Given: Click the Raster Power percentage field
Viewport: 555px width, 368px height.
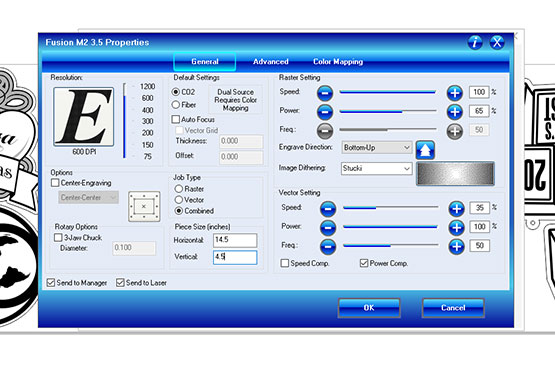Looking at the screenshot, I should (x=479, y=111).
